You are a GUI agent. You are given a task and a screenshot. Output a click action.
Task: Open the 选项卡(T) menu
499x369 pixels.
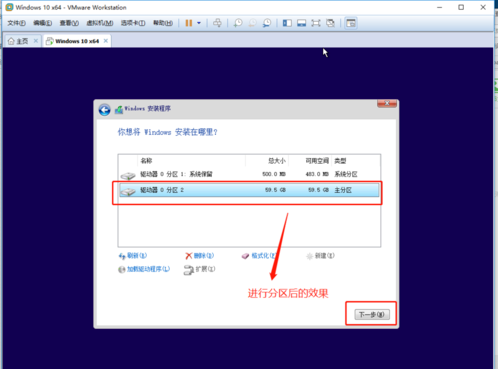pos(133,23)
